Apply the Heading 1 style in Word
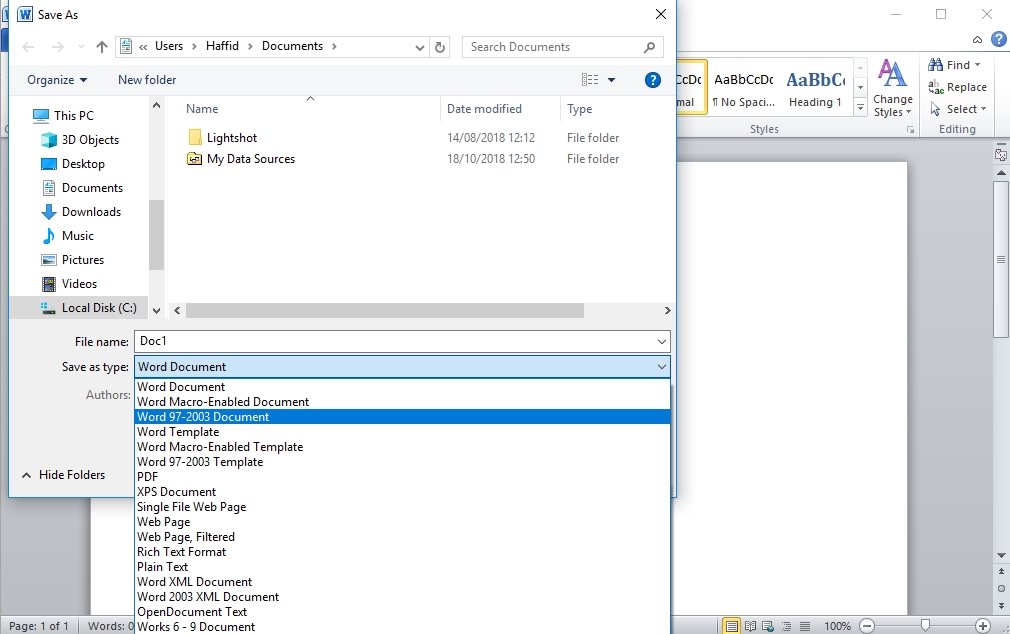1010x634 pixels. [x=815, y=89]
